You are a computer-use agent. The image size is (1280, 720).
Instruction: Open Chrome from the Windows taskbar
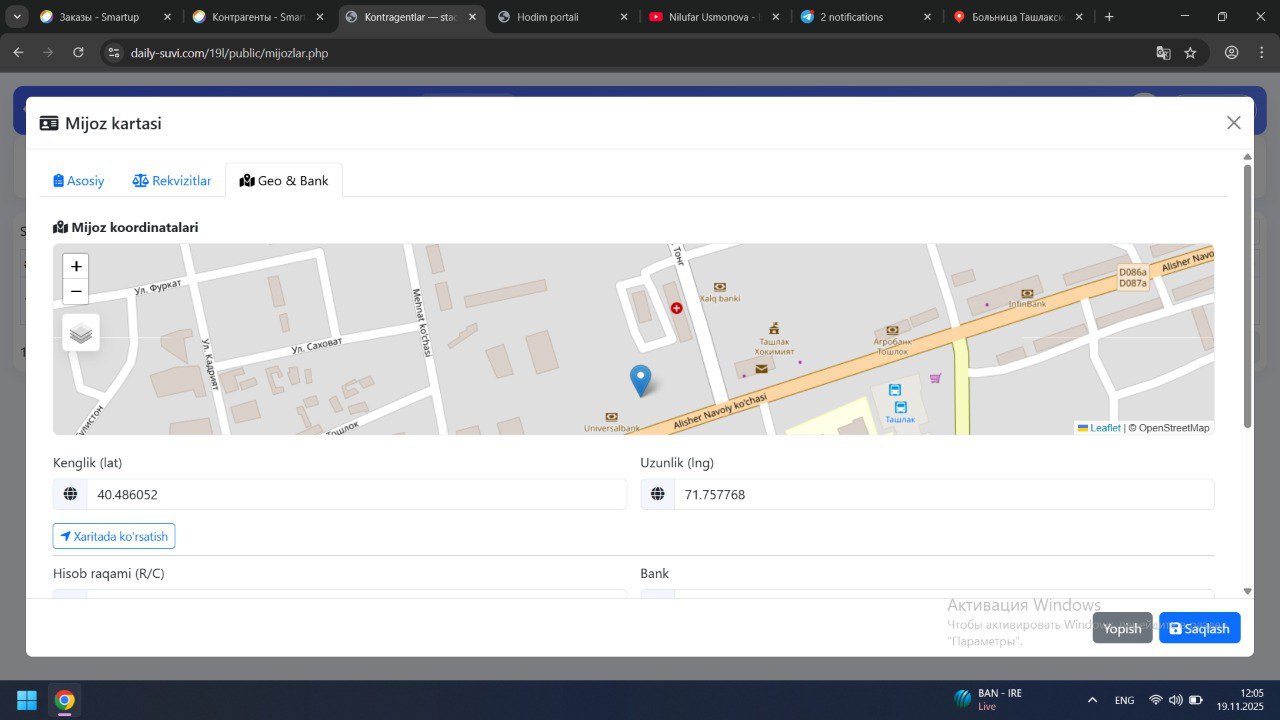pos(65,700)
